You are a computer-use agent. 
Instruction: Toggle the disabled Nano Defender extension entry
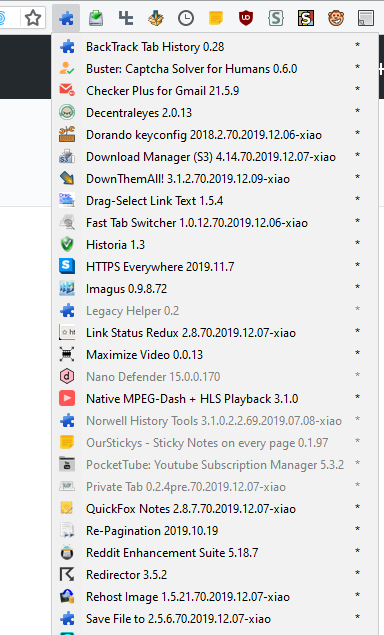point(215,377)
